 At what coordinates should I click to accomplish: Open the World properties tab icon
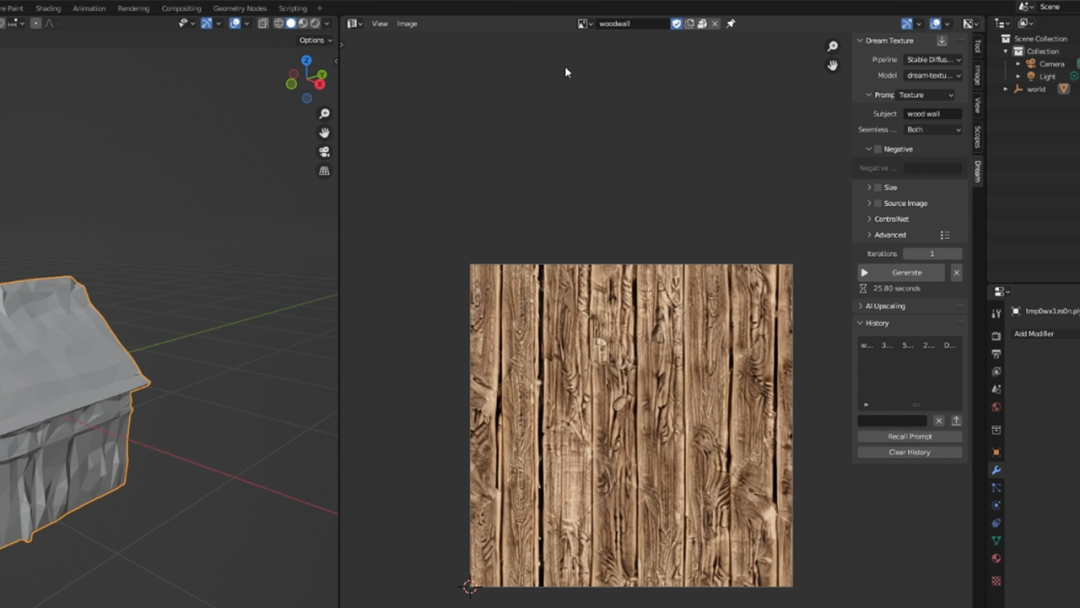(996, 408)
